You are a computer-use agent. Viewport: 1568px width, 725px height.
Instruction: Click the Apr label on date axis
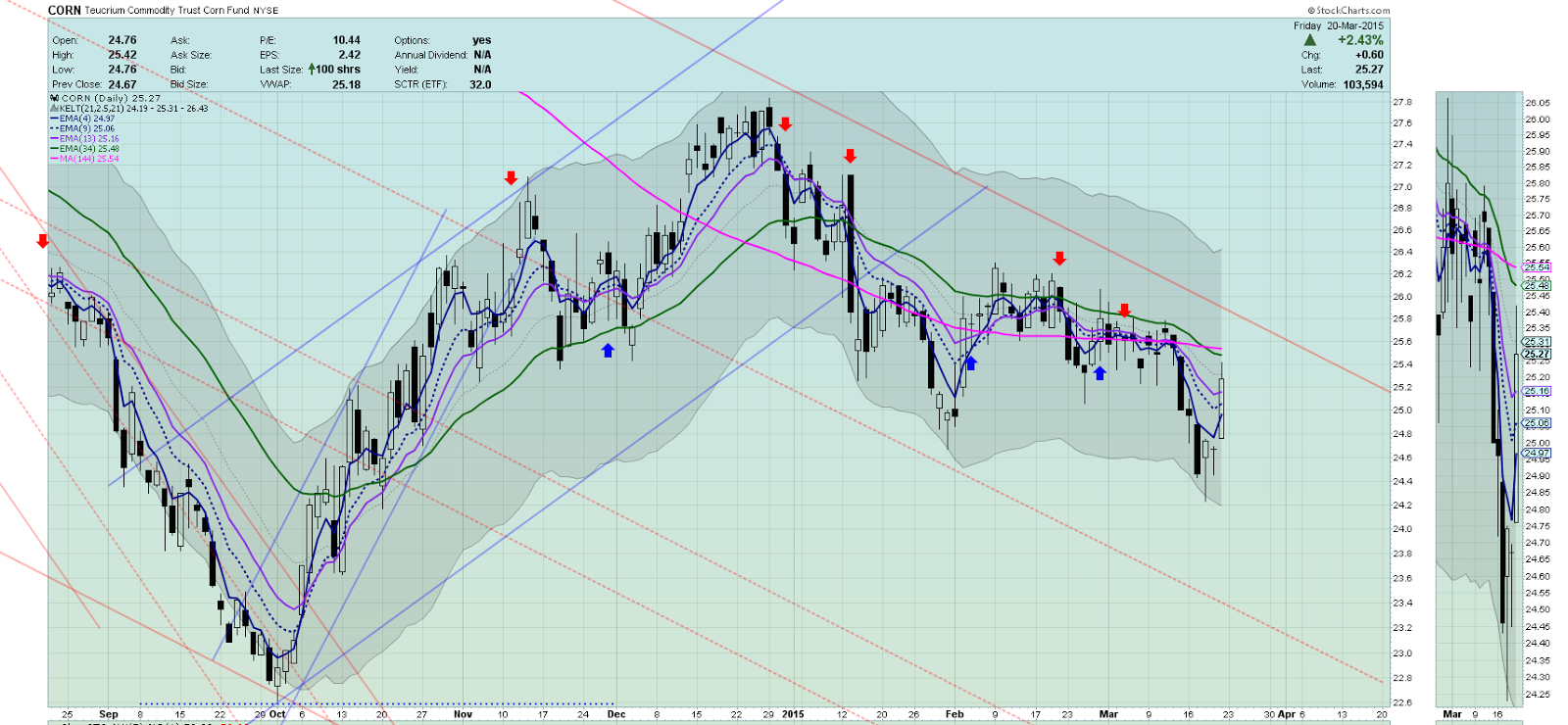pos(1286,714)
